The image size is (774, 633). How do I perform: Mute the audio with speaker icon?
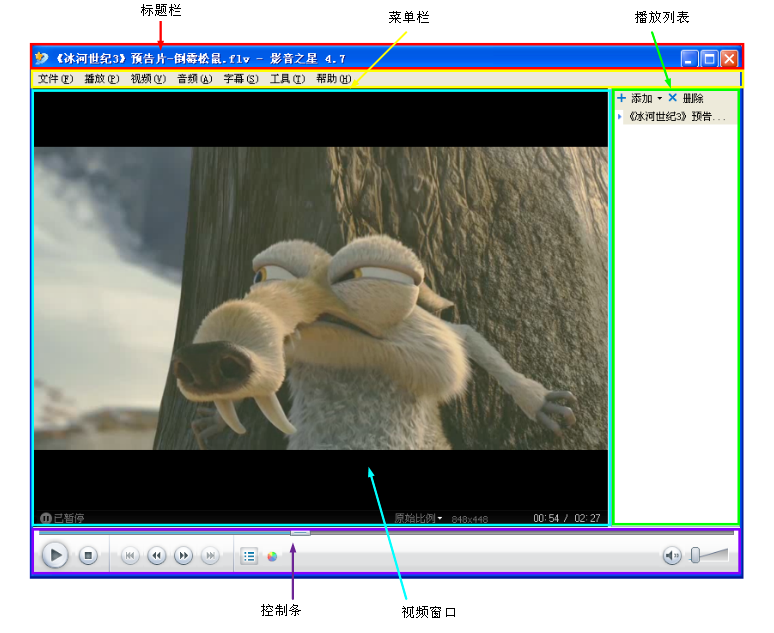coord(672,555)
